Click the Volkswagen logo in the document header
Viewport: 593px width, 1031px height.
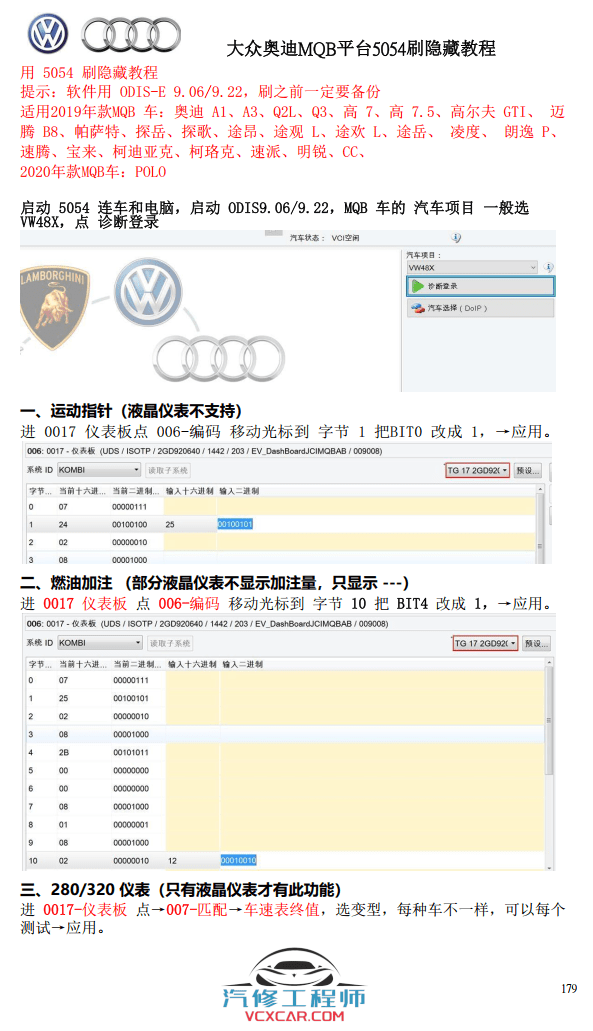pos(48,34)
